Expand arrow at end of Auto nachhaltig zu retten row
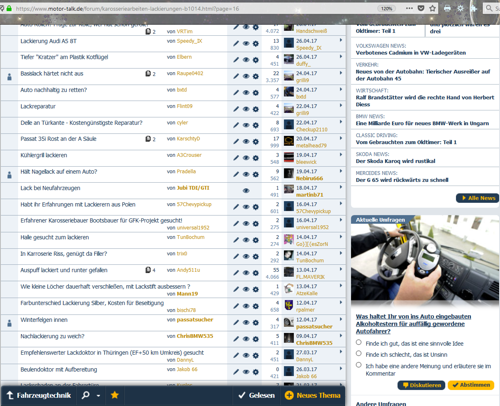The width and height of the screenshot is (500, 406). point(341,89)
